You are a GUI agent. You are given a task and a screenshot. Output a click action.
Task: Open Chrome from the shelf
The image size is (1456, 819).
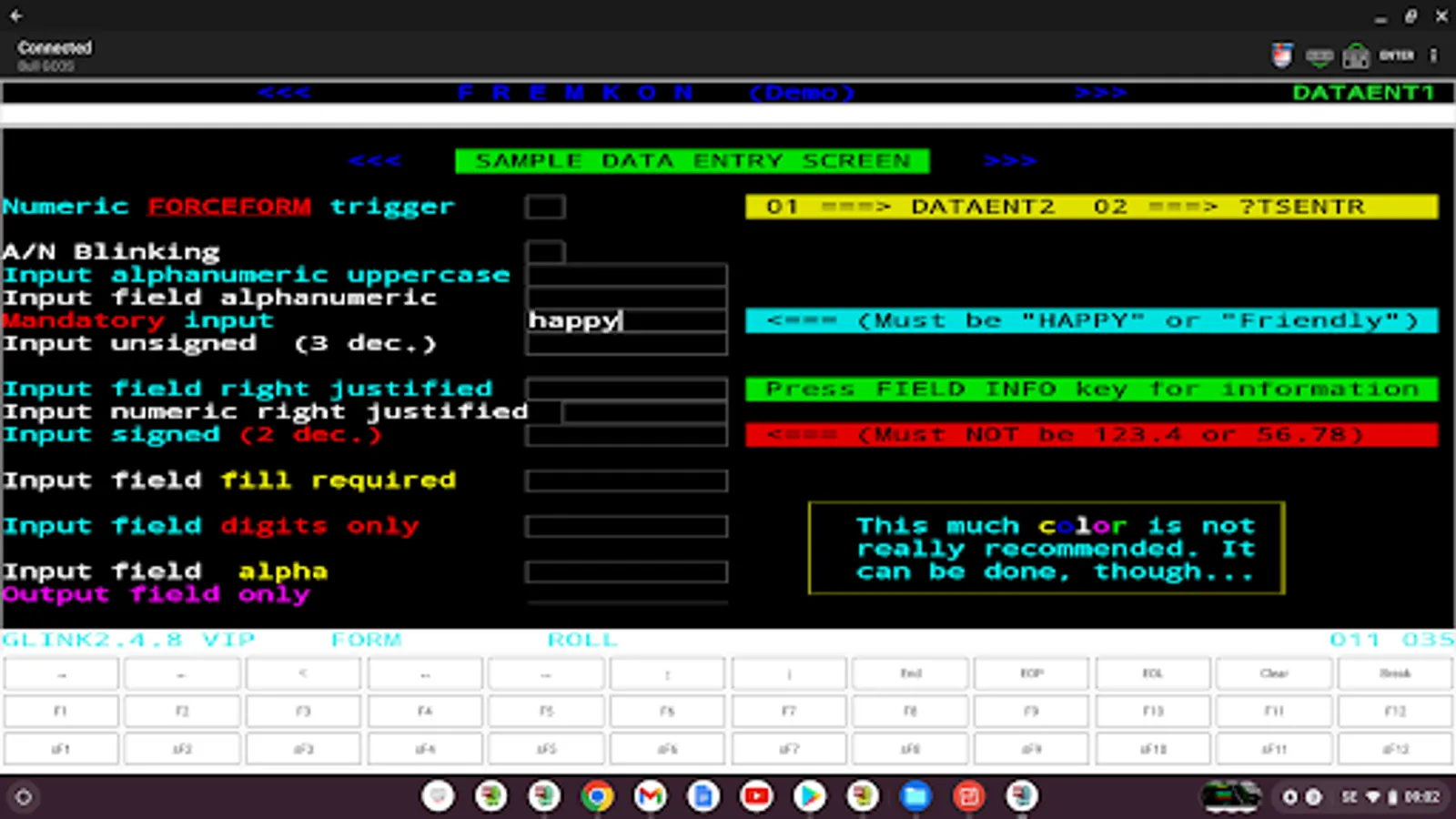(x=597, y=797)
